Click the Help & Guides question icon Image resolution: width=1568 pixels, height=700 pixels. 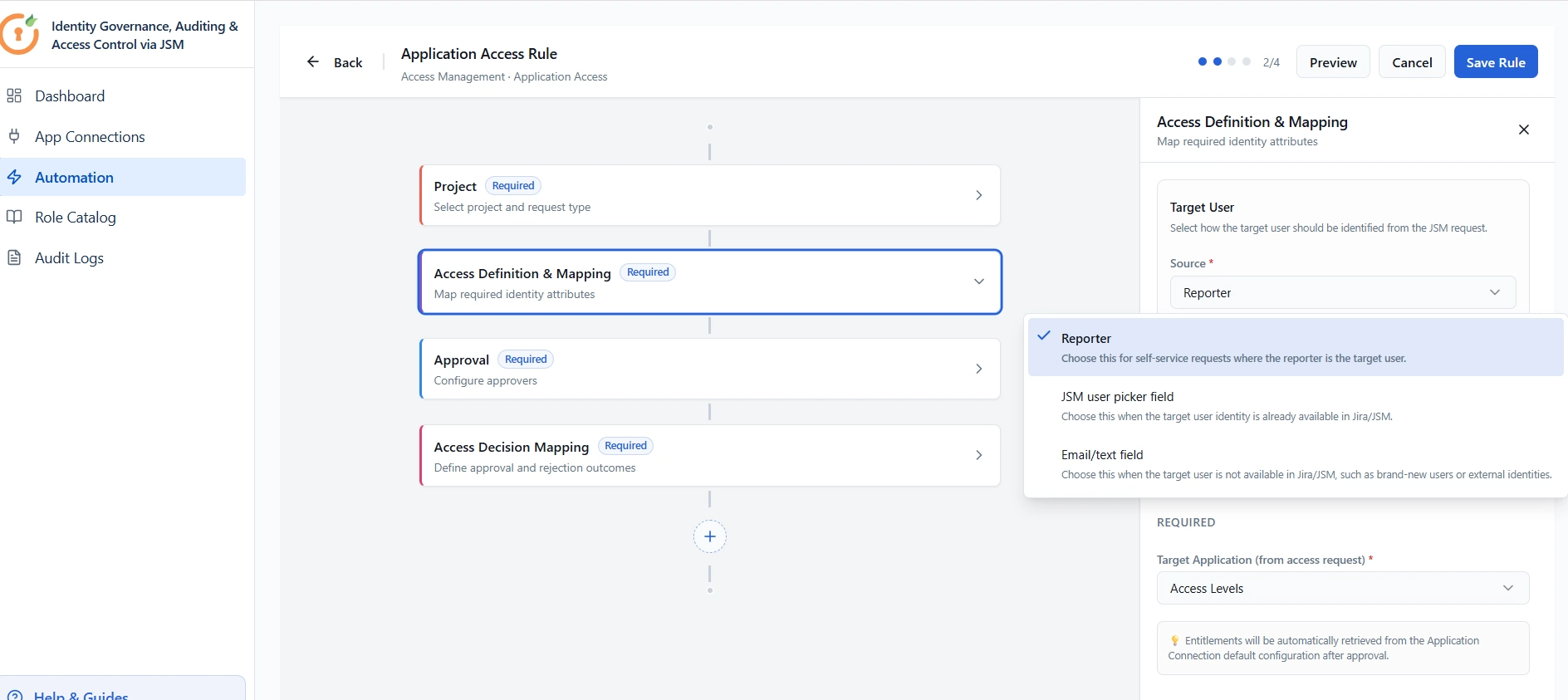(x=14, y=696)
